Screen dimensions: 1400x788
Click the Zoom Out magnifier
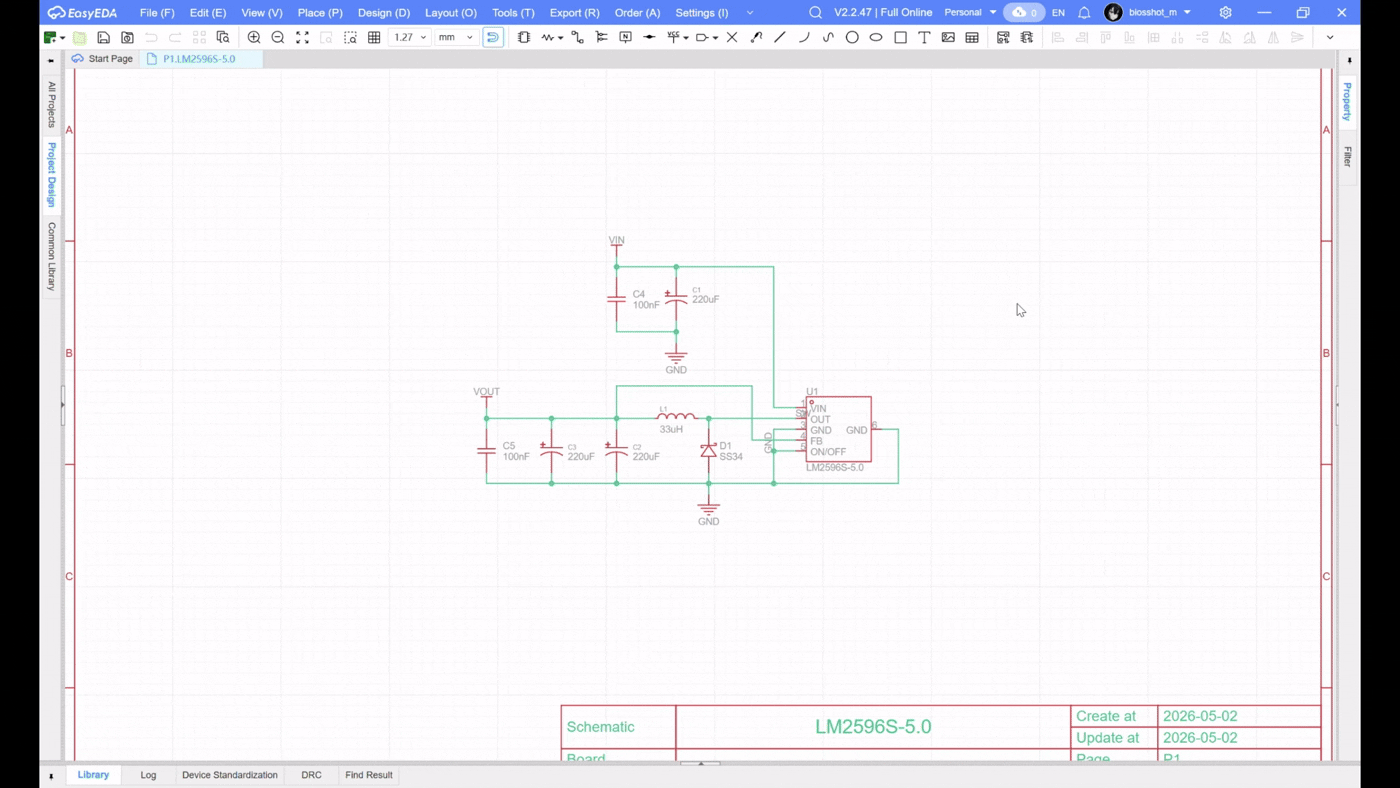278,37
